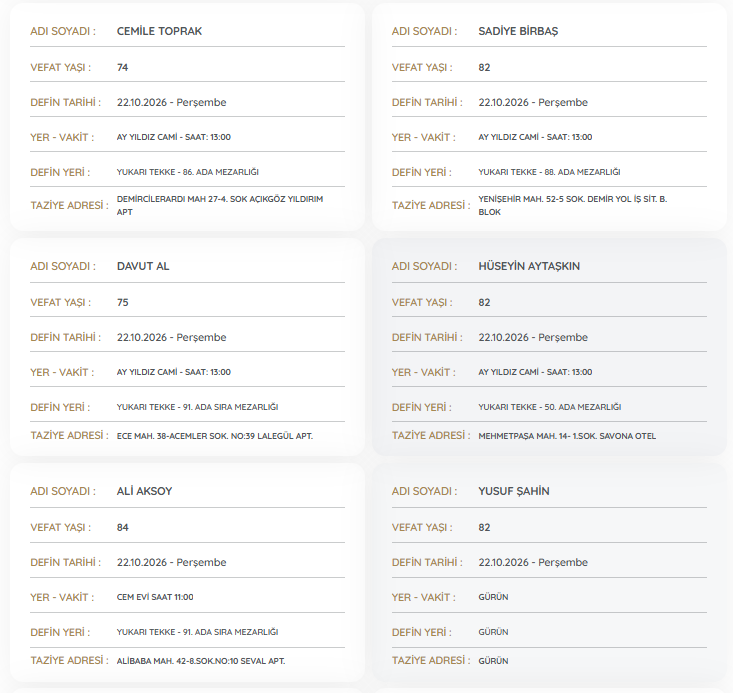Click TAZİYE ADRESİ label in Cemile Toprak card
This screenshot has height=693, width=733.
click(x=69, y=206)
